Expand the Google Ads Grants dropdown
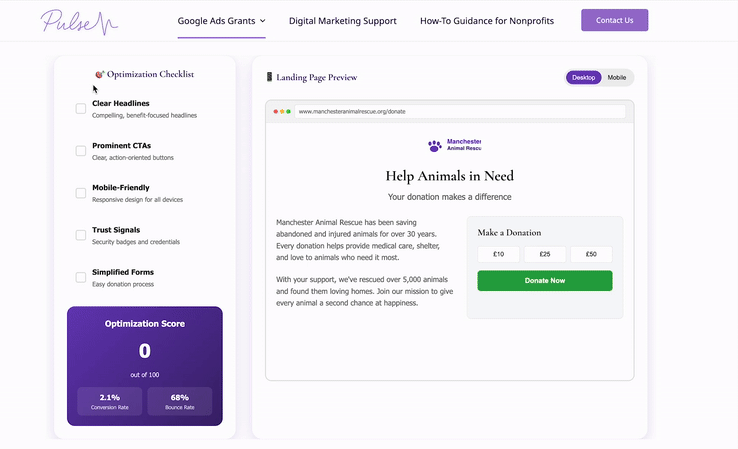This screenshot has height=449, width=738. click(222, 20)
